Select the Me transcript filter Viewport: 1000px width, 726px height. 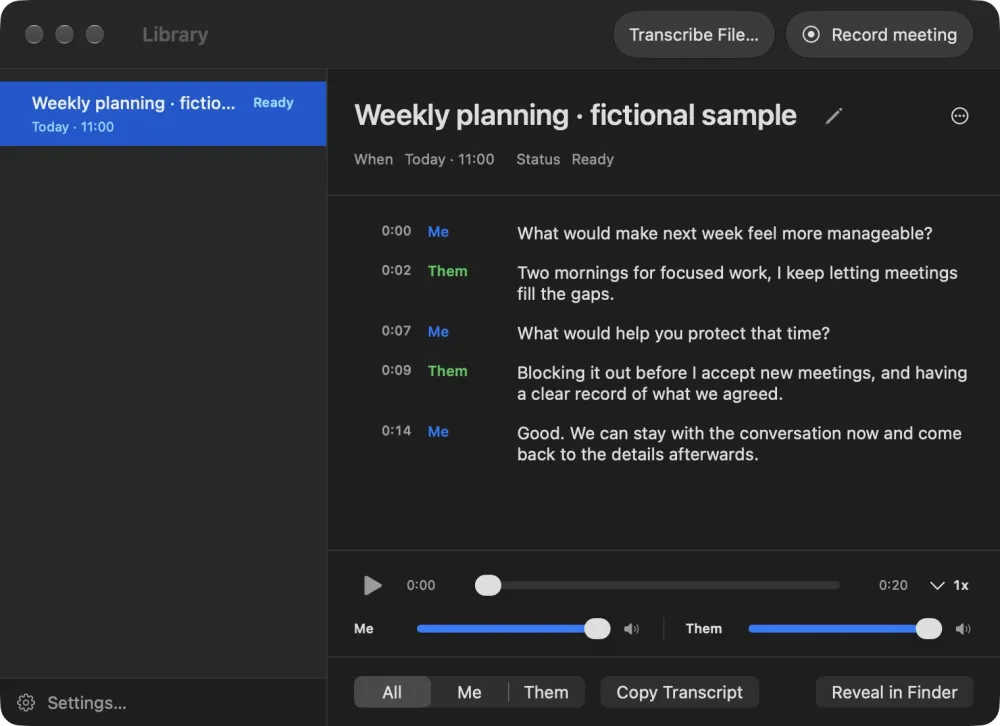pos(469,692)
